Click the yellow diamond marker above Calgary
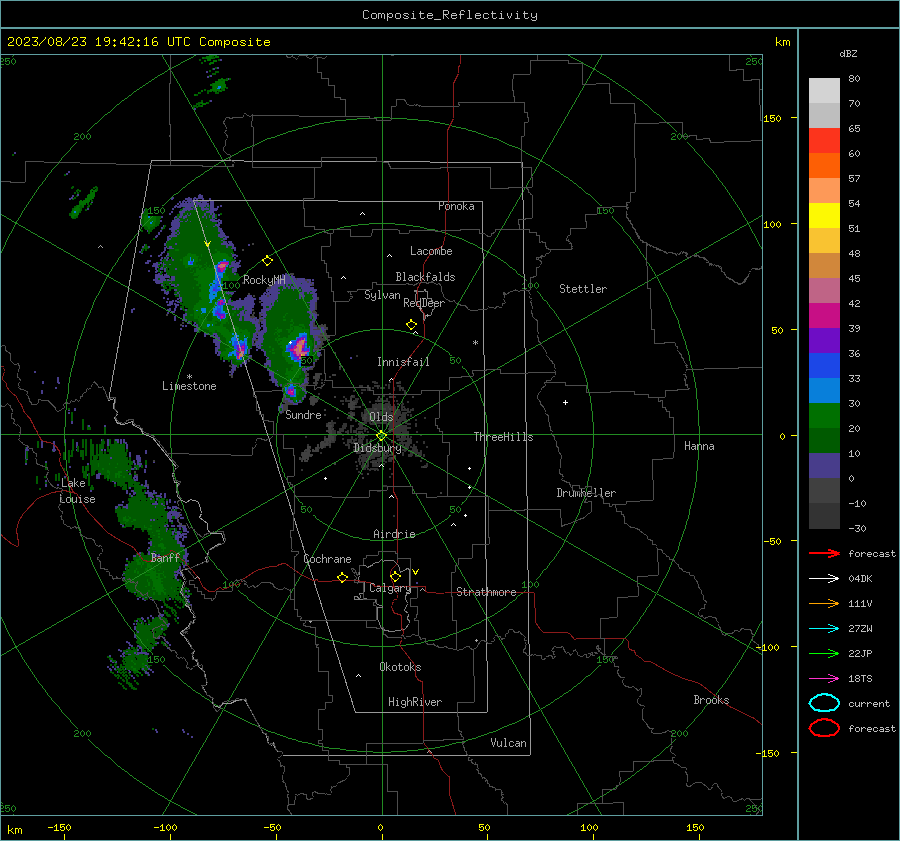The height and width of the screenshot is (841, 900). coord(395,576)
